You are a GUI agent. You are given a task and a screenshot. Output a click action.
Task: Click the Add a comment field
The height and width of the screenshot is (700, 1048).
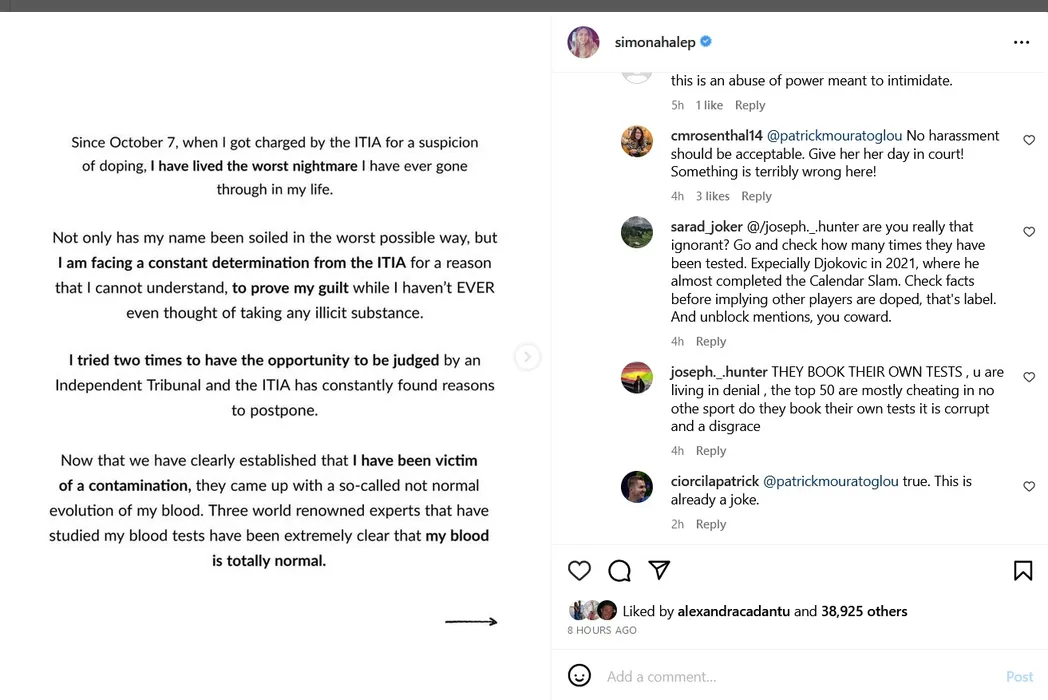pyautogui.click(x=780, y=676)
